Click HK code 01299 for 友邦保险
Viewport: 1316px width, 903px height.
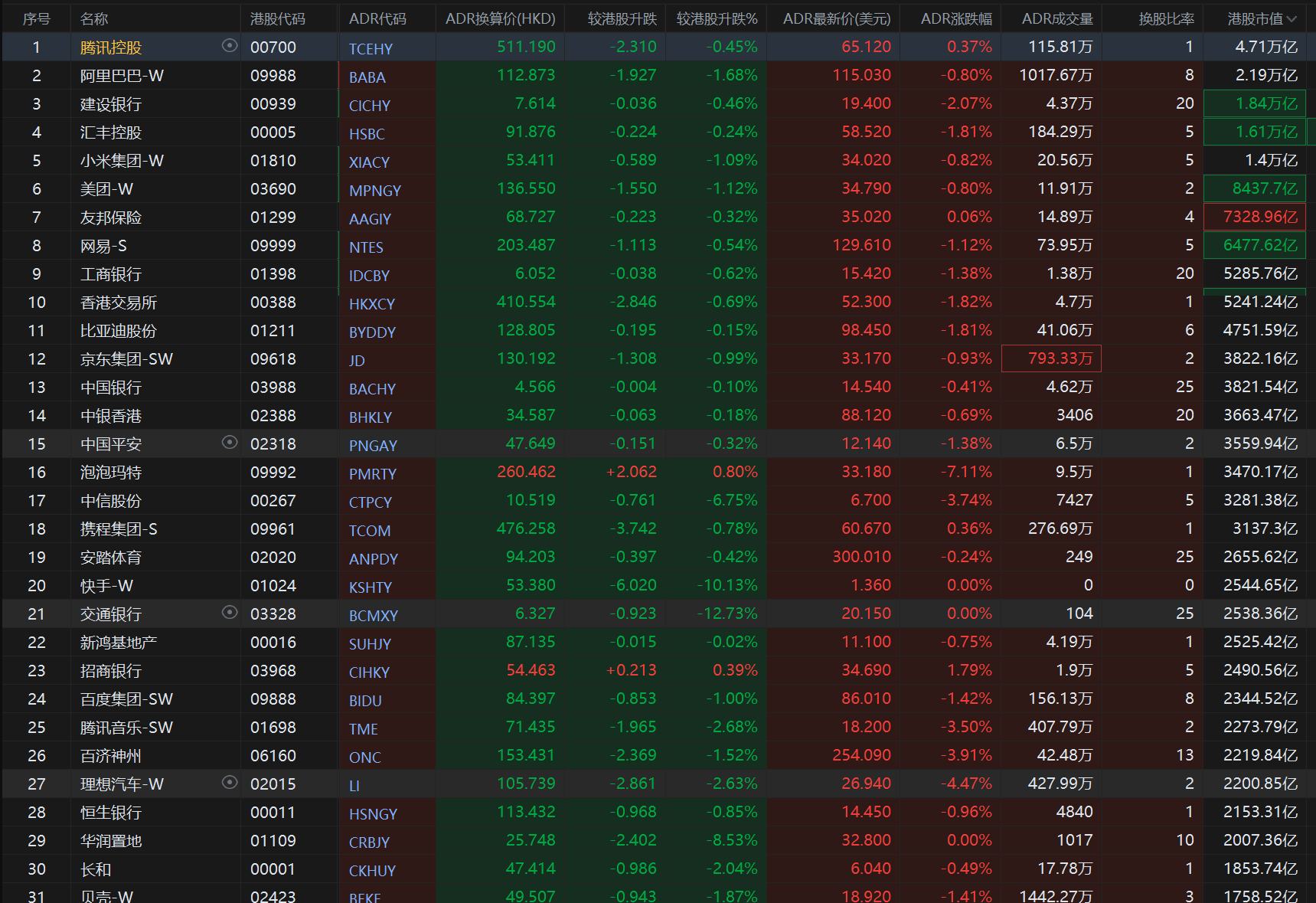click(x=273, y=218)
